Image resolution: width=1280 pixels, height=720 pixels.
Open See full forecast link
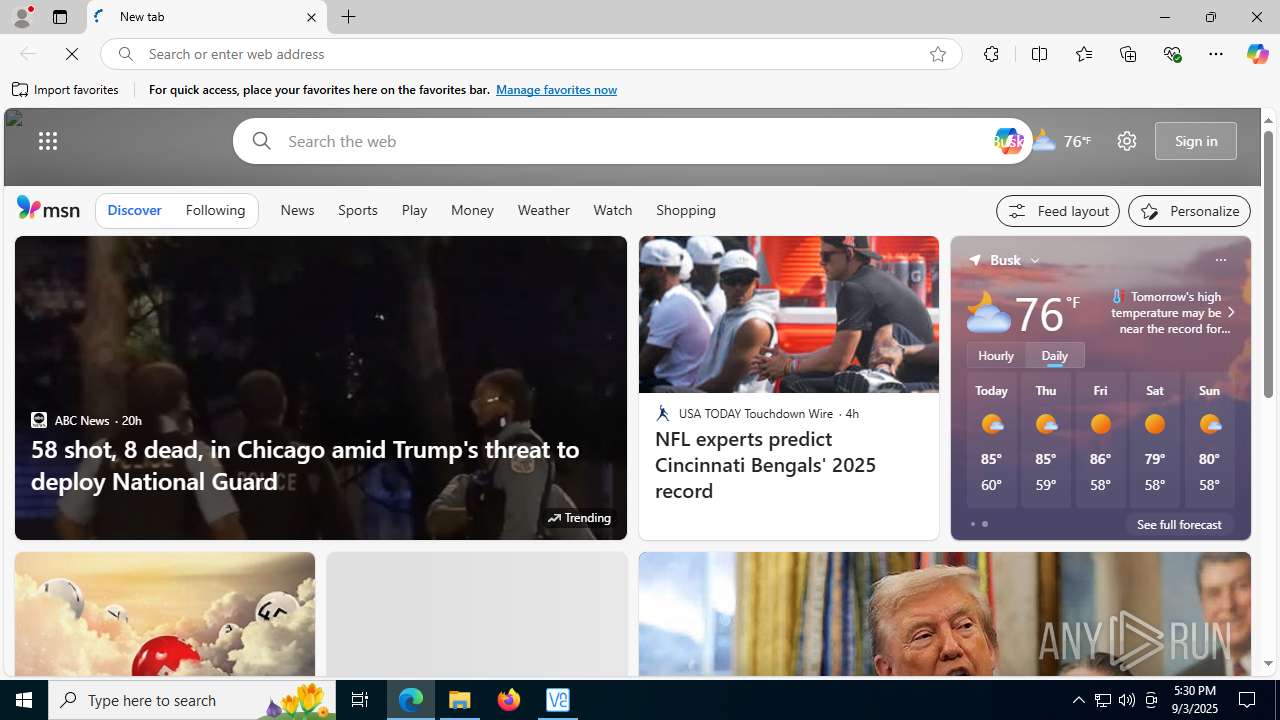tap(1179, 524)
